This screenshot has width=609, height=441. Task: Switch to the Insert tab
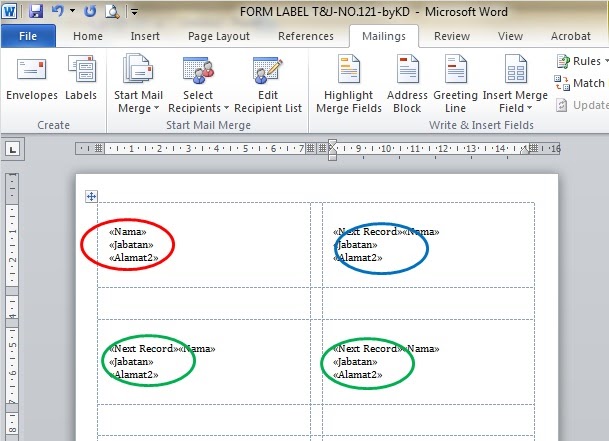point(145,36)
